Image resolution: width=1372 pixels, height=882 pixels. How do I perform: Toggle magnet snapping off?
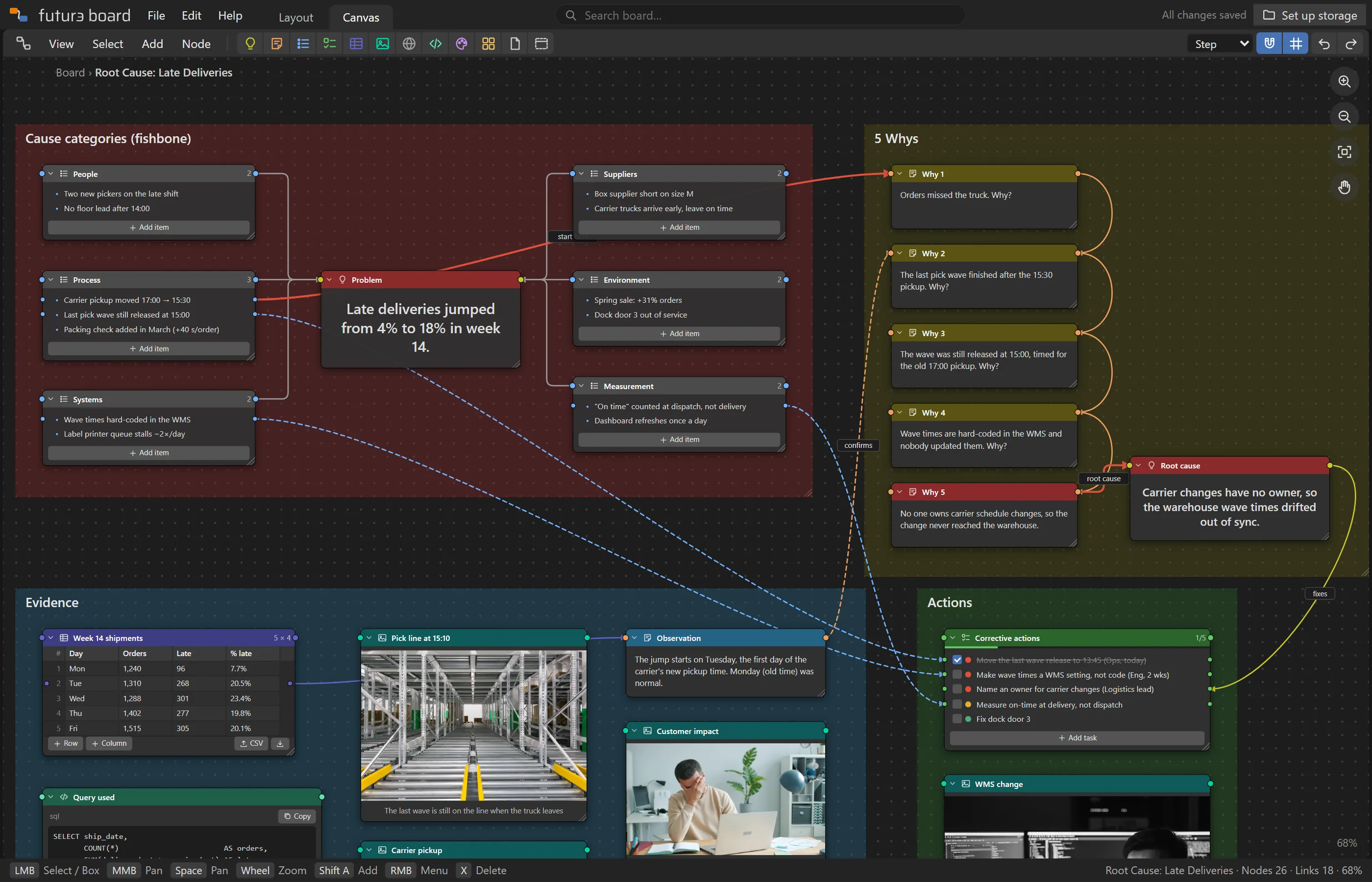click(x=1269, y=44)
